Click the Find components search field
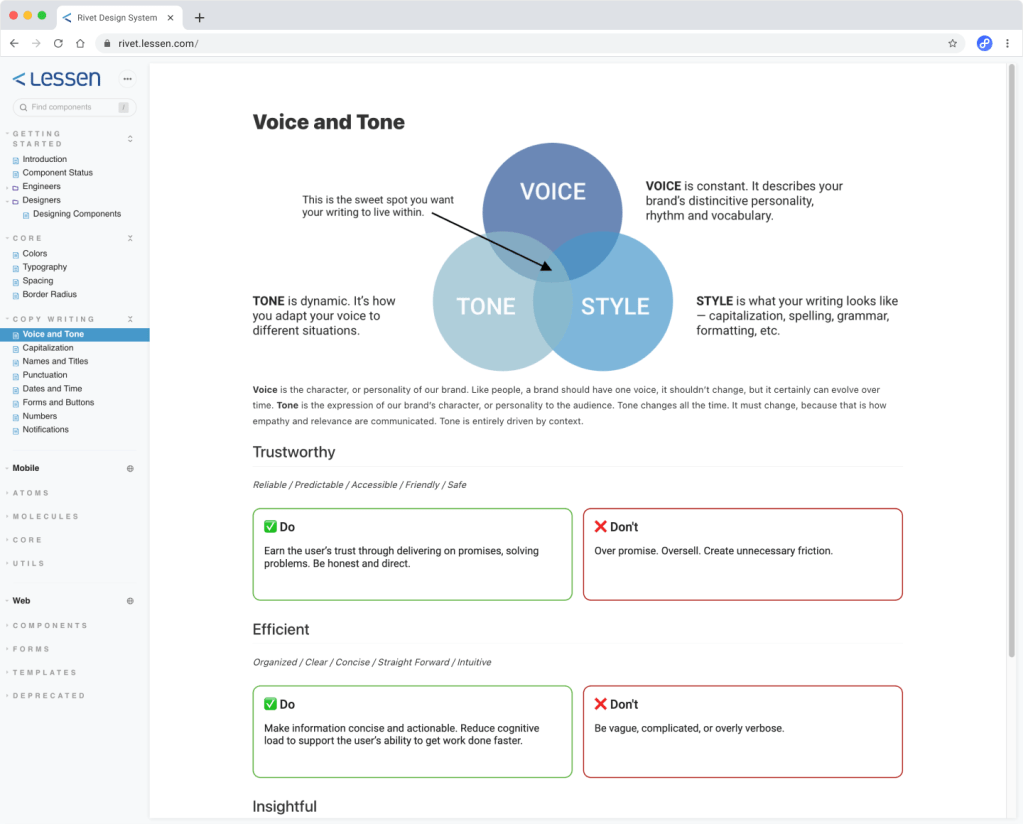Image resolution: width=1023 pixels, height=824 pixels. 70,107
